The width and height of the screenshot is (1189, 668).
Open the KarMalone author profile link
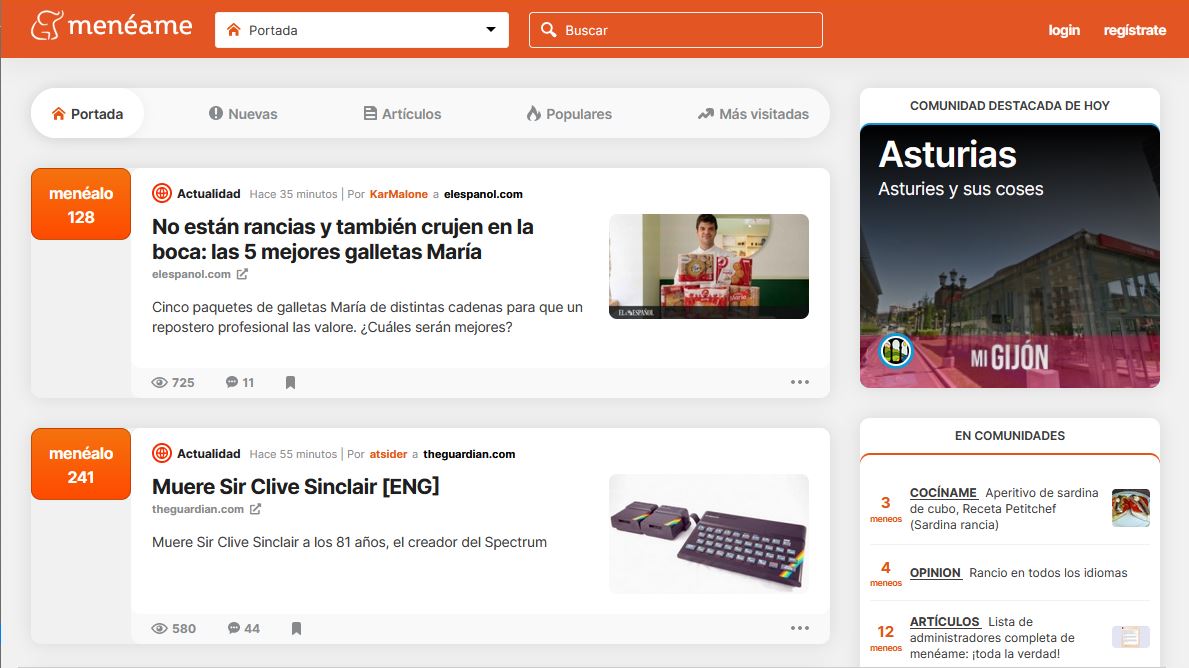point(399,194)
